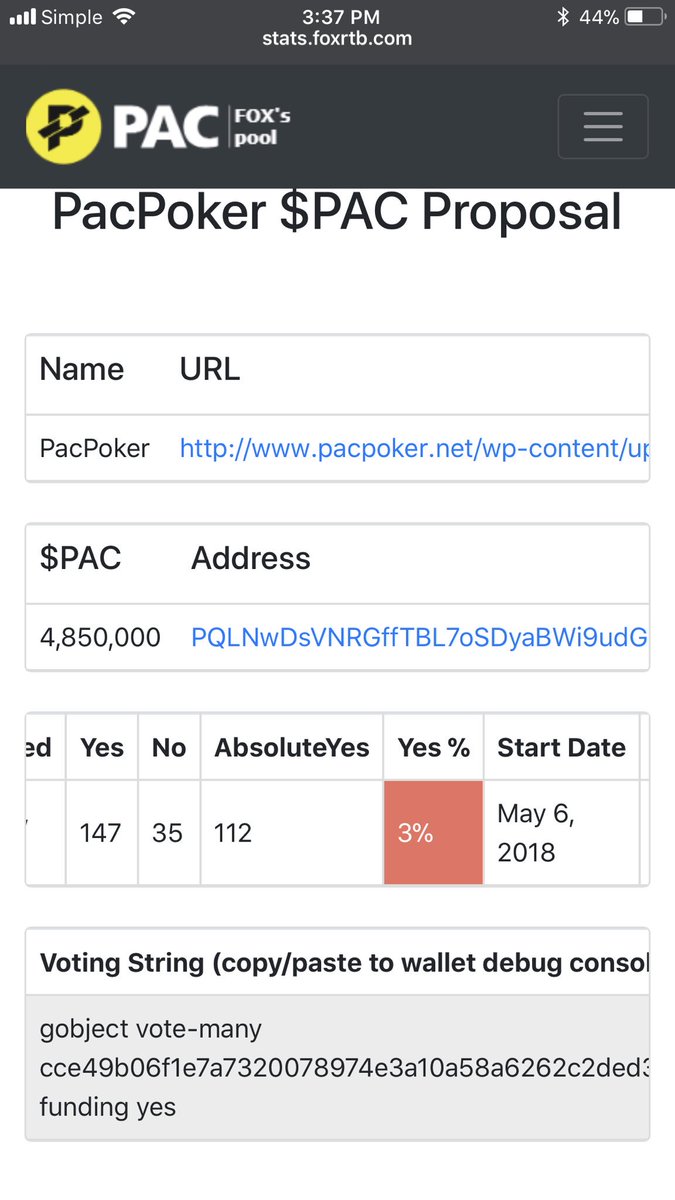The image size is (675, 1200).
Task: Tap the Bluetooth status icon
Action: 563,17
